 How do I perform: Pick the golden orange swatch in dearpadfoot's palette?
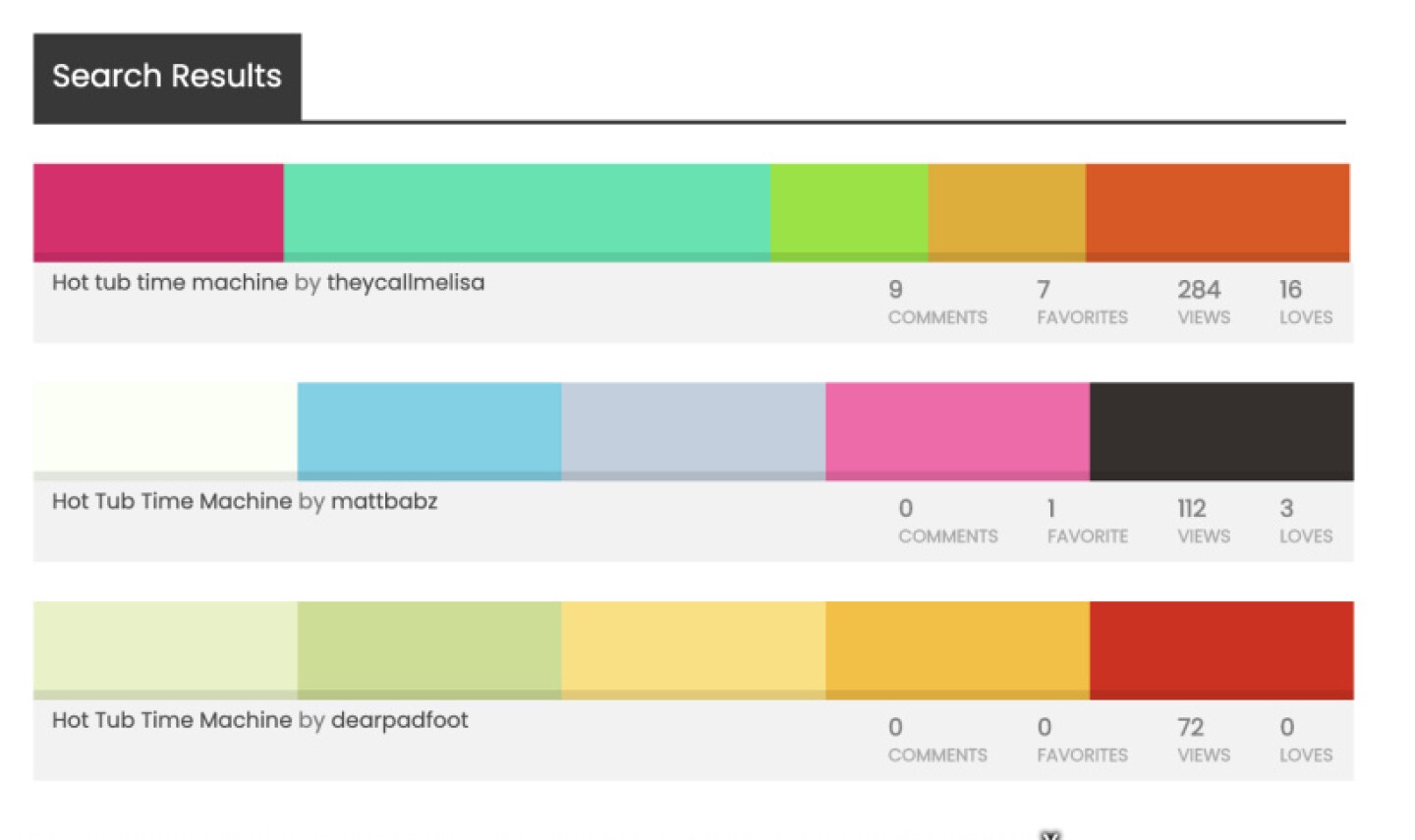click(x=957, y=649)
